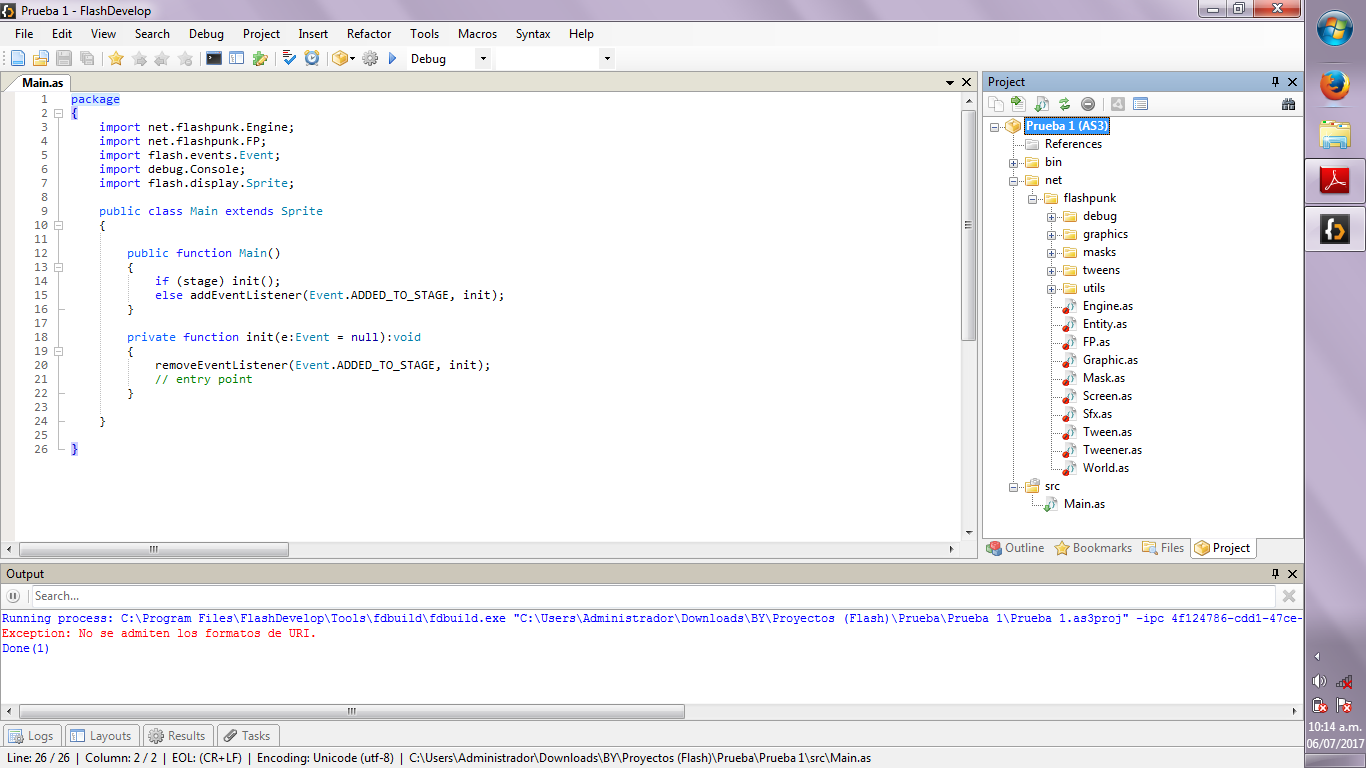
Task: Click the New Document toolbar icon
Action: click(18, 59)
